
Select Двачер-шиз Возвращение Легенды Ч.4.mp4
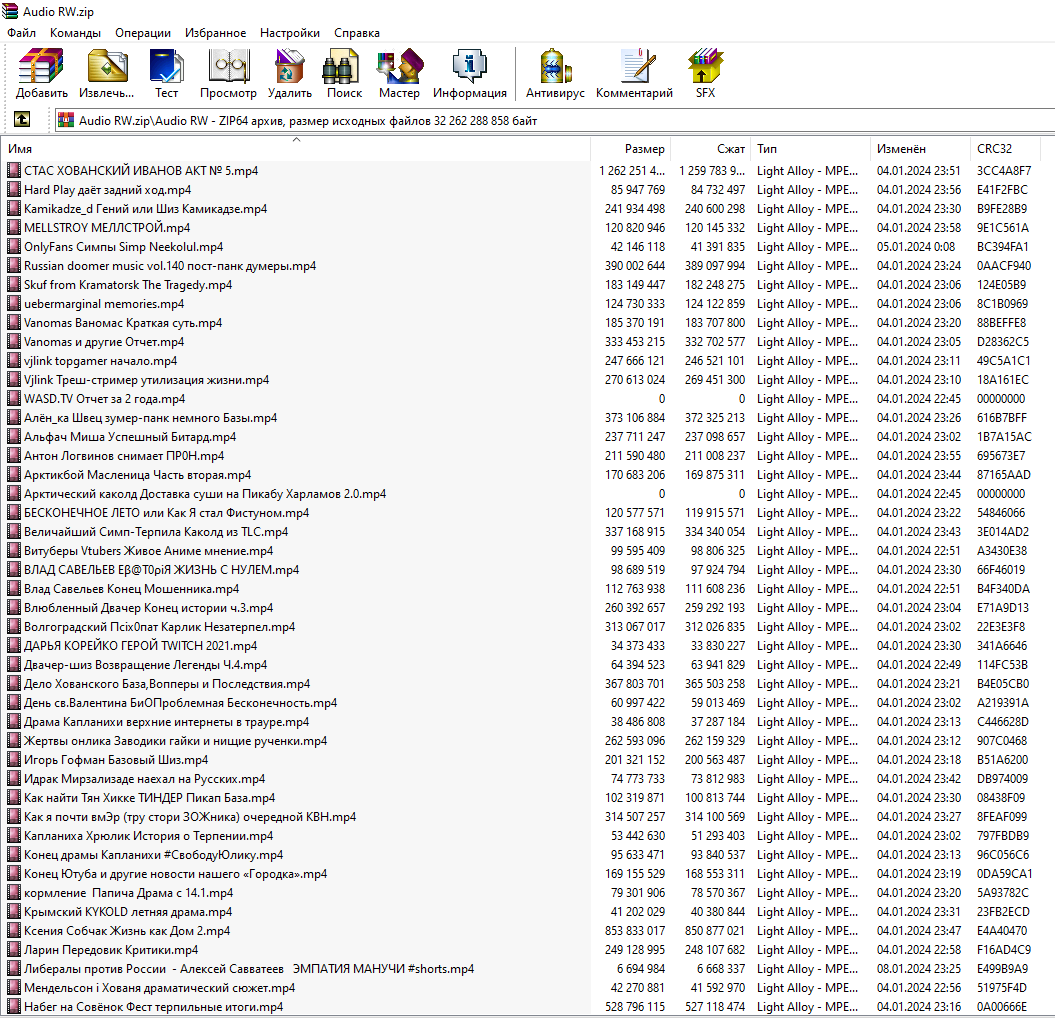tap(145, 665)
